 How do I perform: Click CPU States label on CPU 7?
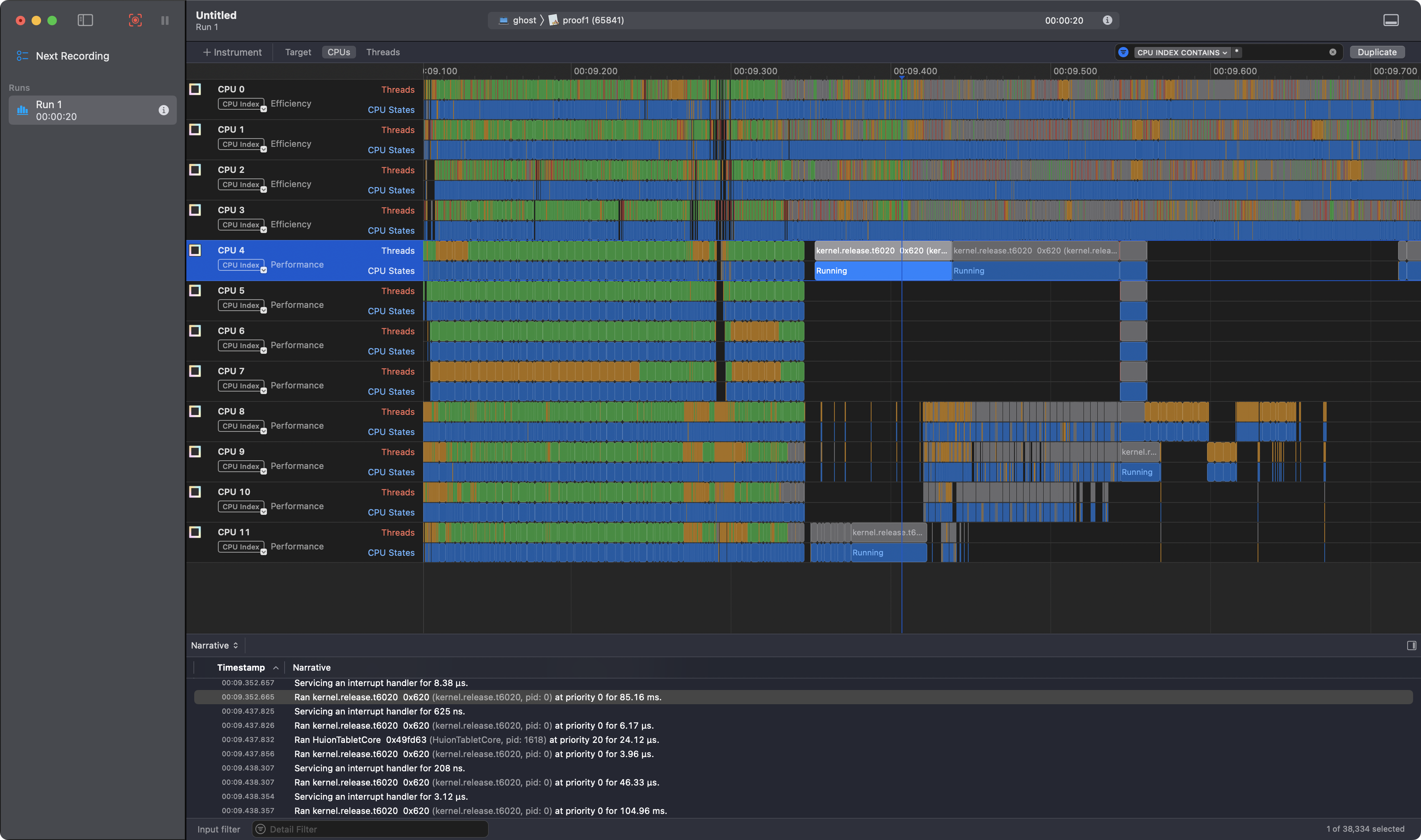(391, 392)
